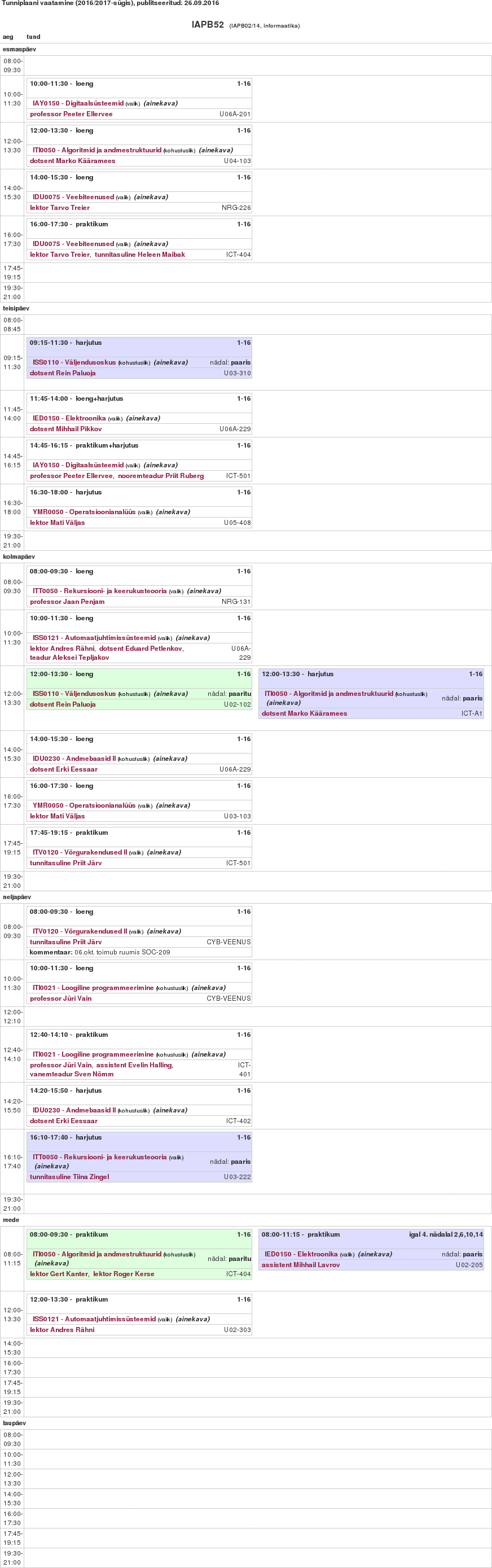Open teadur Aleksei Tepljakov's link

point(69,658)
